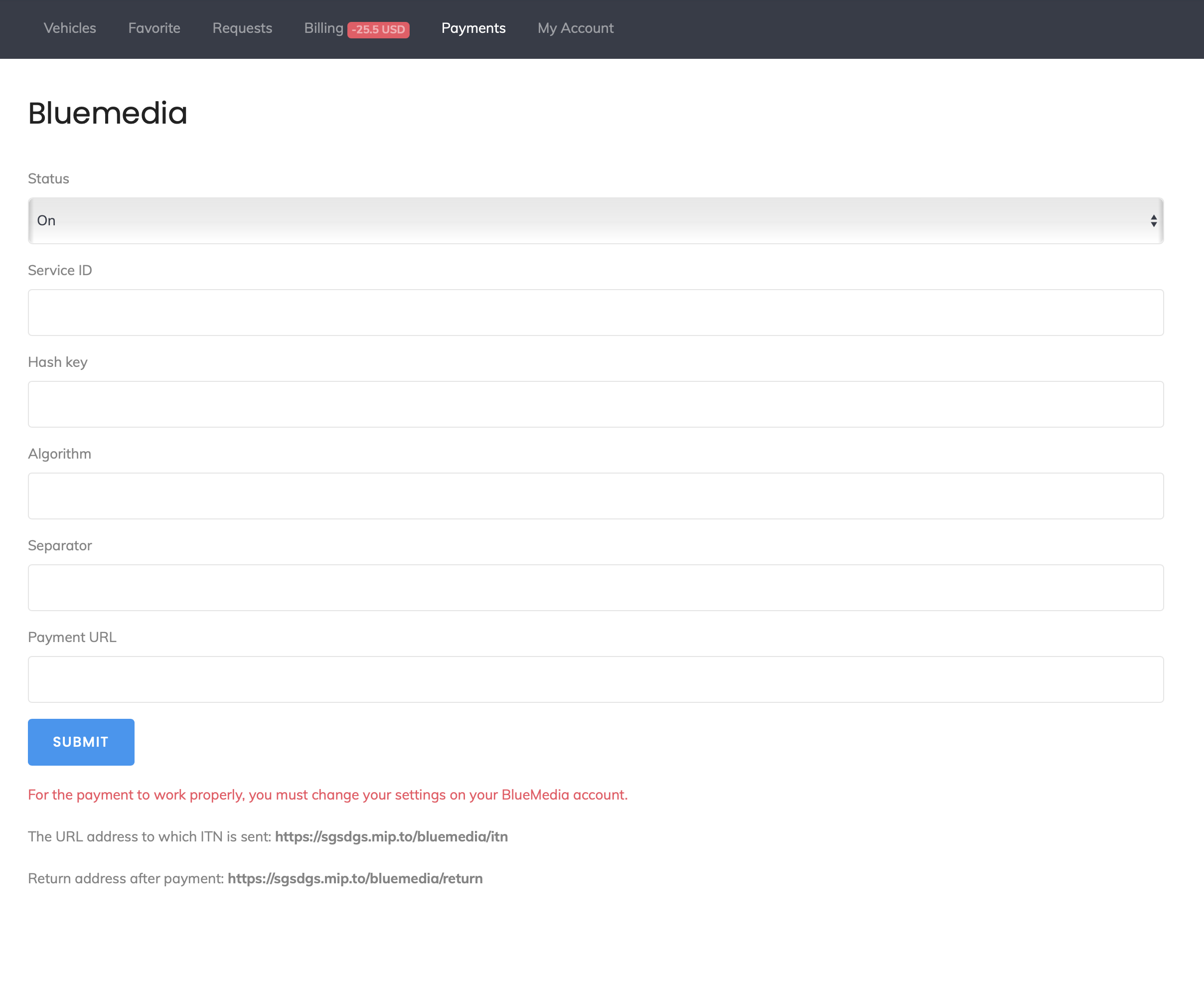
Task: Click the bluemedia/itn URL text
Action: (391, 836)
